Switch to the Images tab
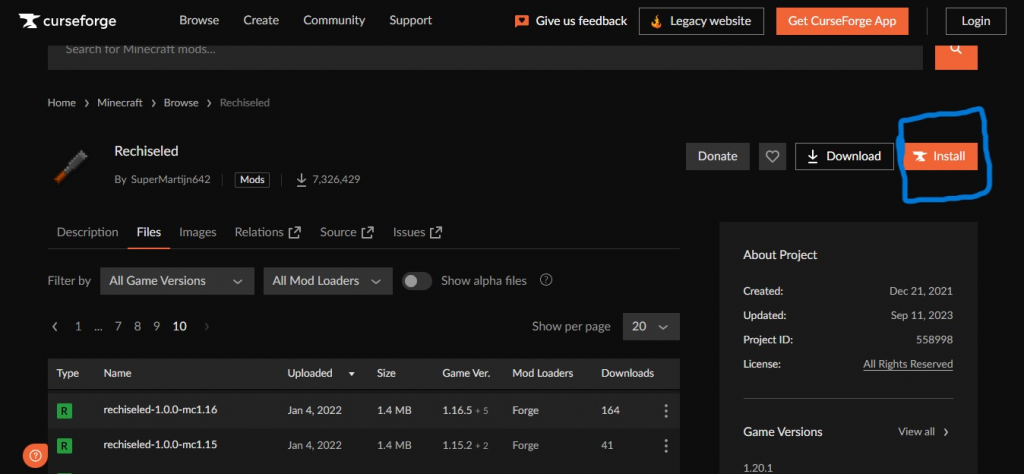 tap(198, 232)
